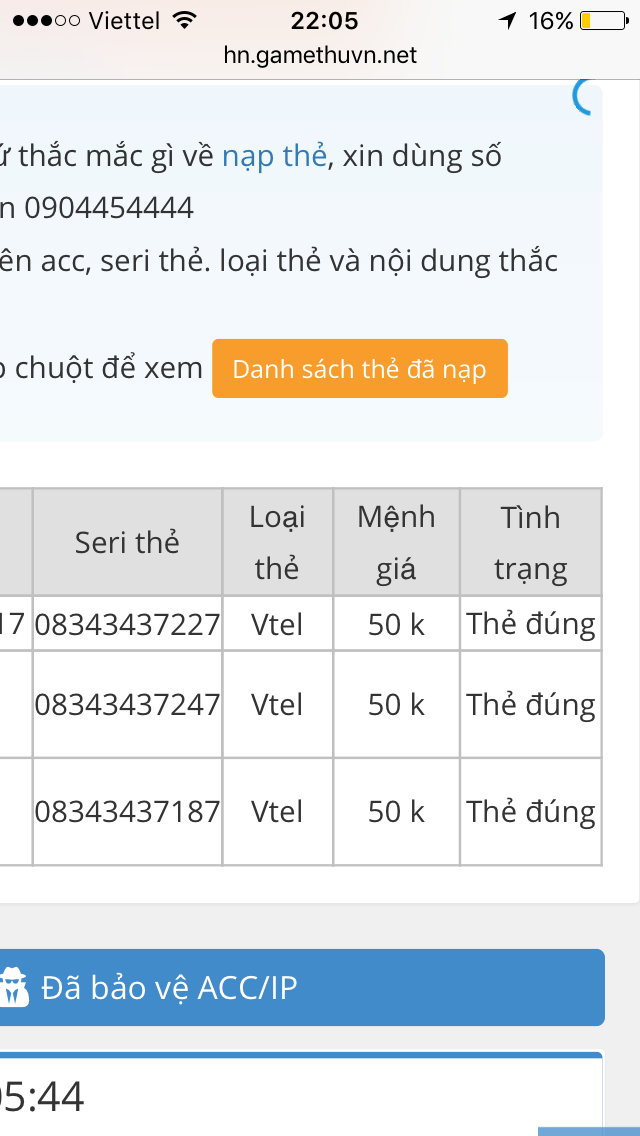Tap the phone number 0904454444
This screenshot has height=1136, width=640.
(108, 208)
